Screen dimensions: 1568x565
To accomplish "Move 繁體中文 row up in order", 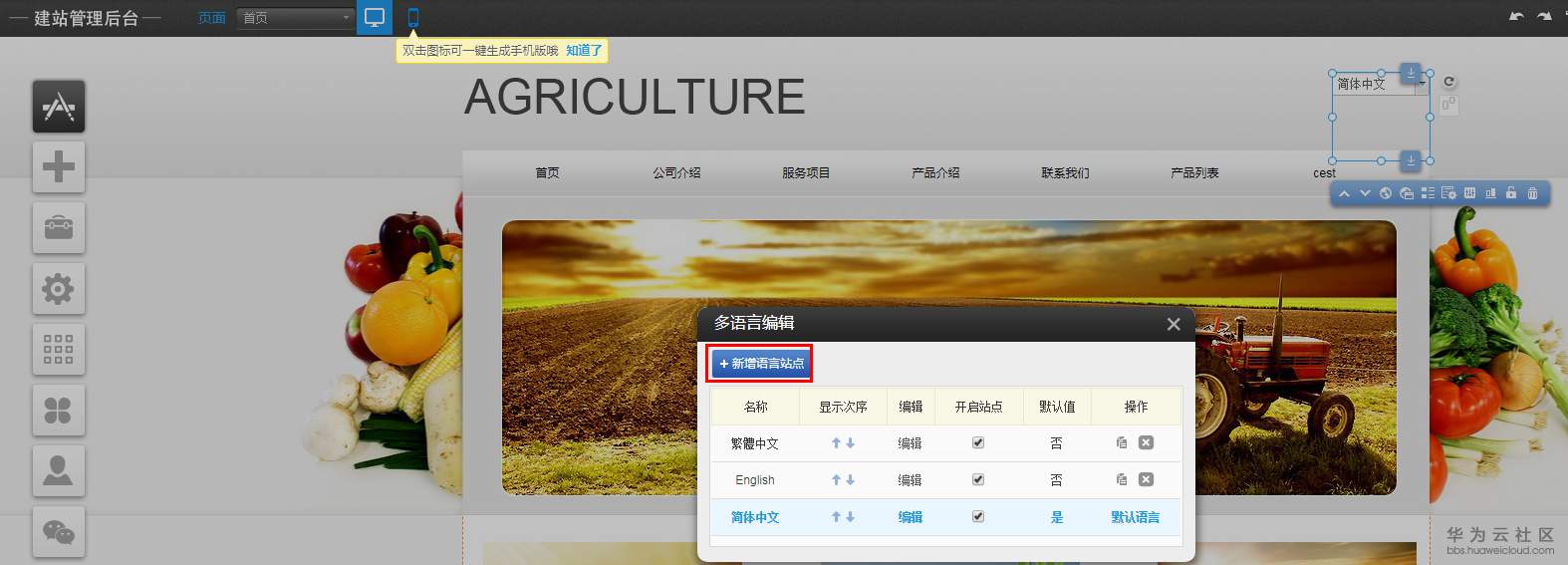I will point(837,443).
